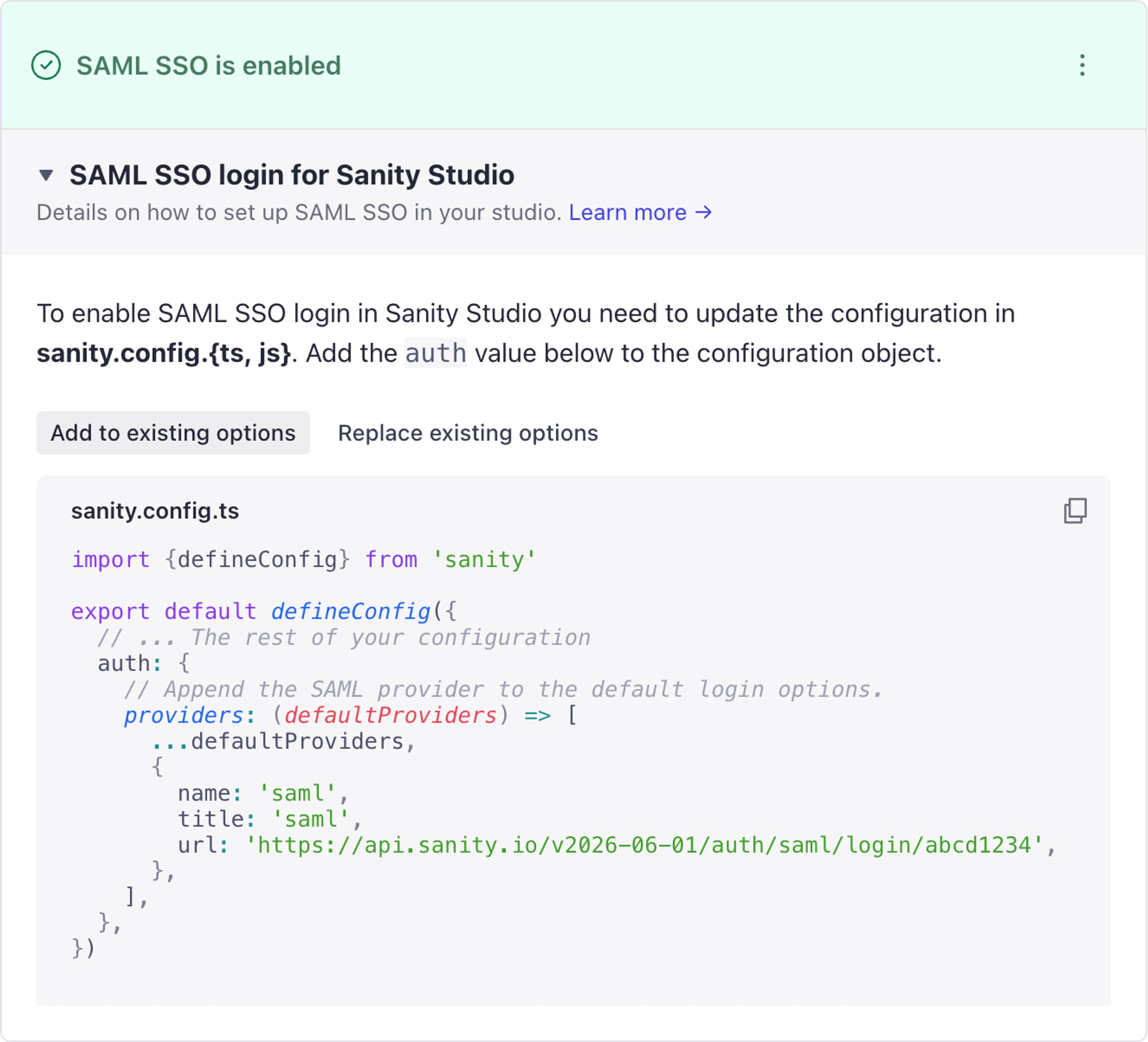
Task: Click the Append the SAML provider comment
Action: 503,690
